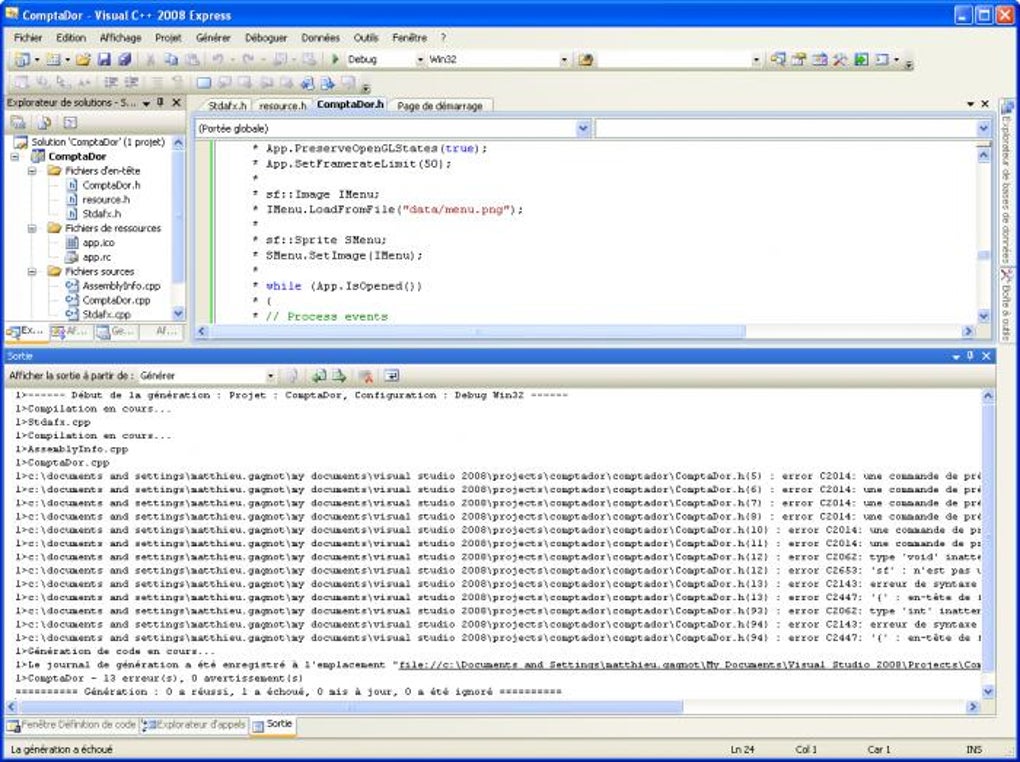Screen dimensions: 1020x762
Task: Collapse the ComptaDor project node
Action: pyautogui.click(x=15, y=157)
